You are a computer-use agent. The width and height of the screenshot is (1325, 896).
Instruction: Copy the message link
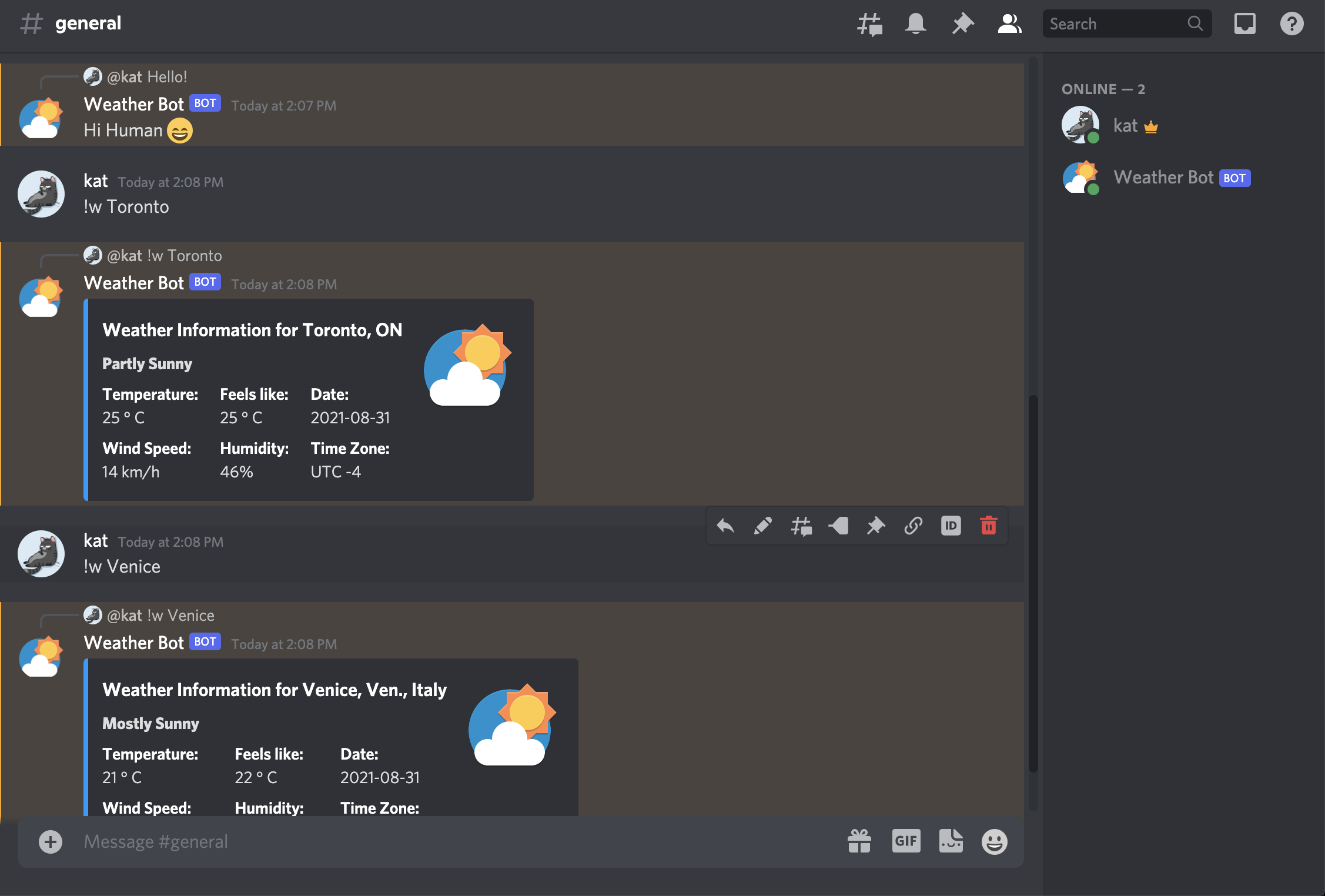pyautogui.click(x=913, y=526)
